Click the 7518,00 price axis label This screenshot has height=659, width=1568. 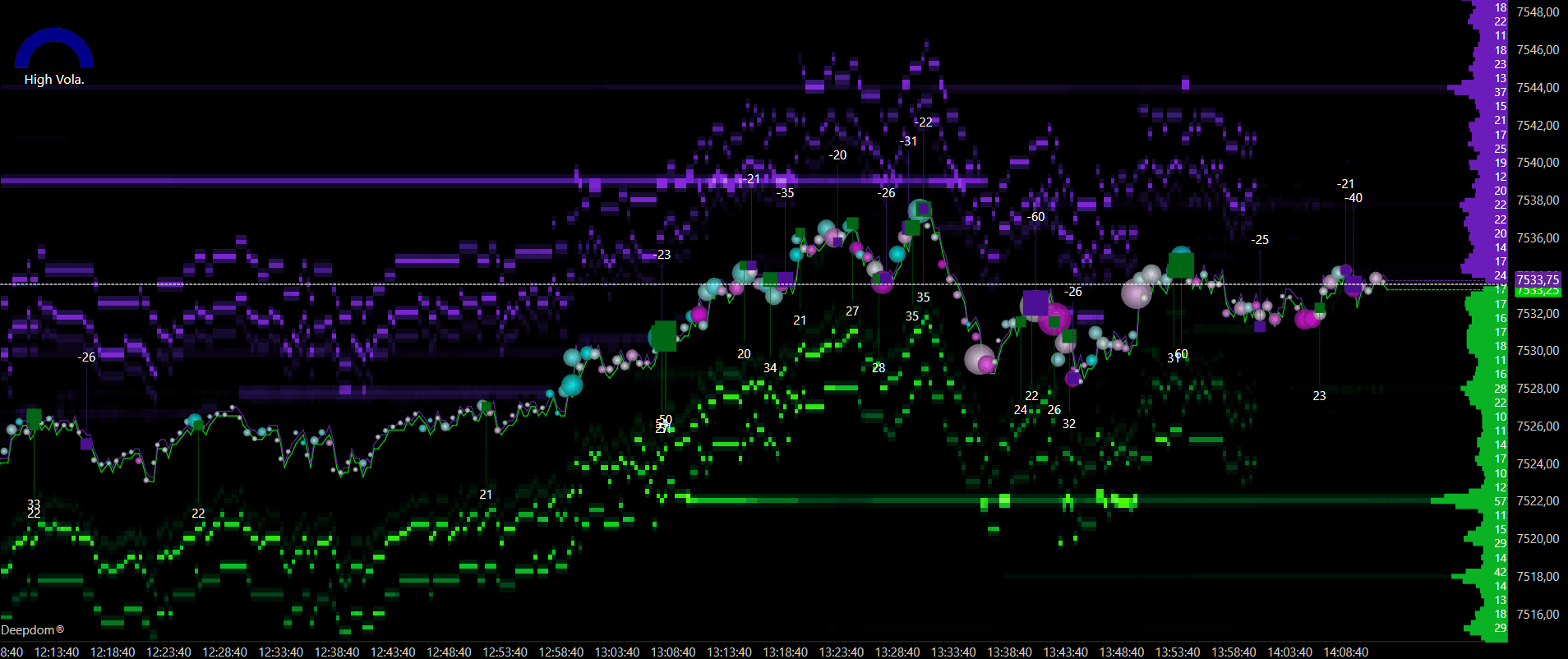(x=1538, y=577)
